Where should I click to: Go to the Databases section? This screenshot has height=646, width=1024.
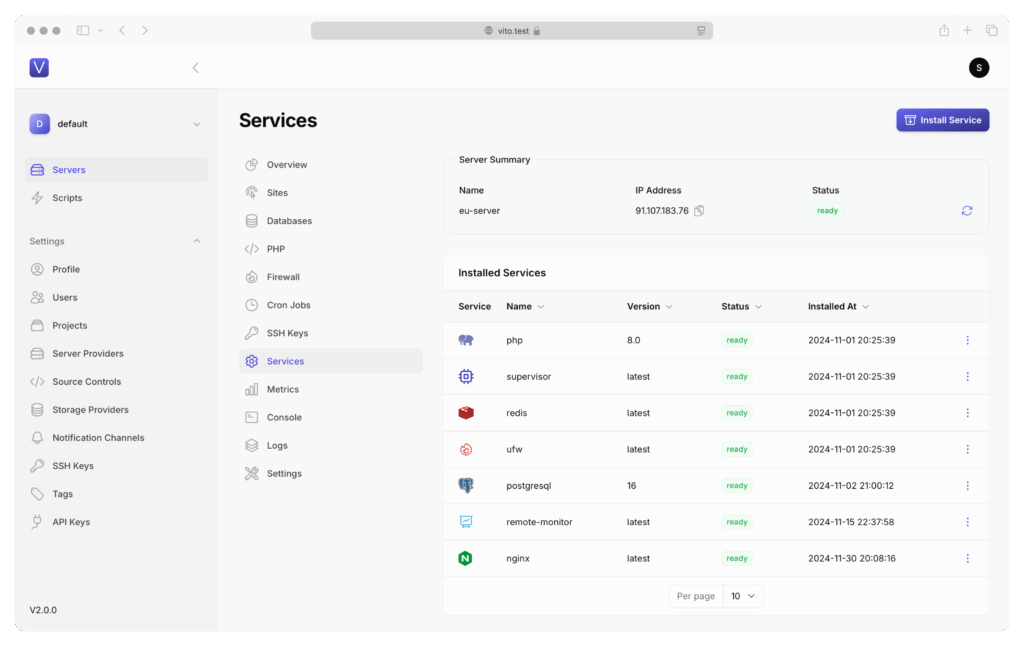(x=289, y=221)
